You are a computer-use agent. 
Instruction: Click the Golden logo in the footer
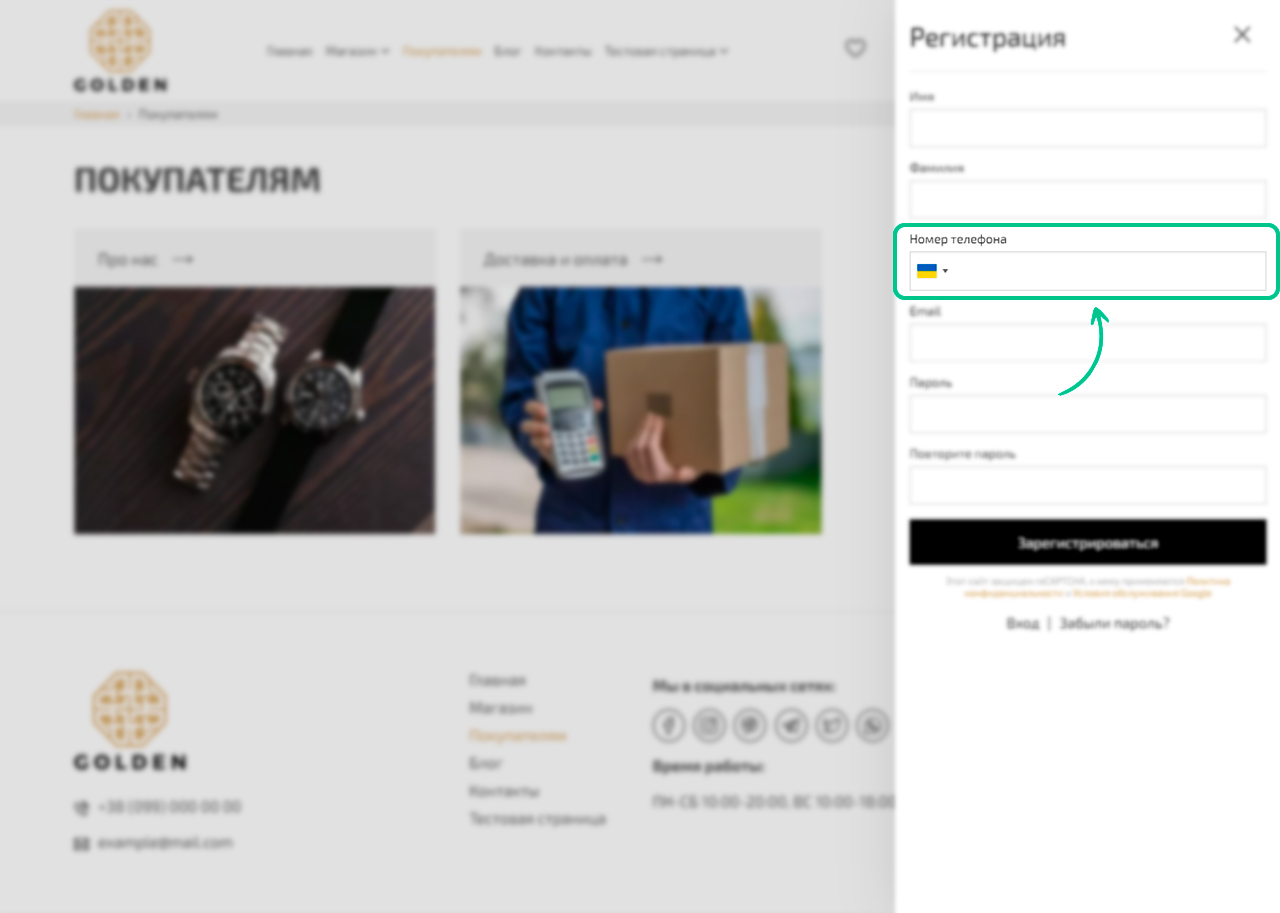(130, 720)
